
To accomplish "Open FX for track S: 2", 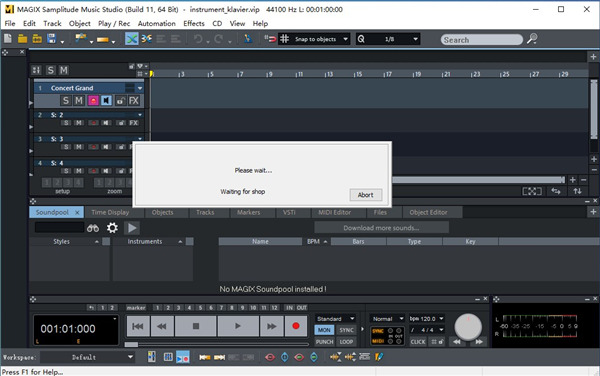I will tap(134, 123).
